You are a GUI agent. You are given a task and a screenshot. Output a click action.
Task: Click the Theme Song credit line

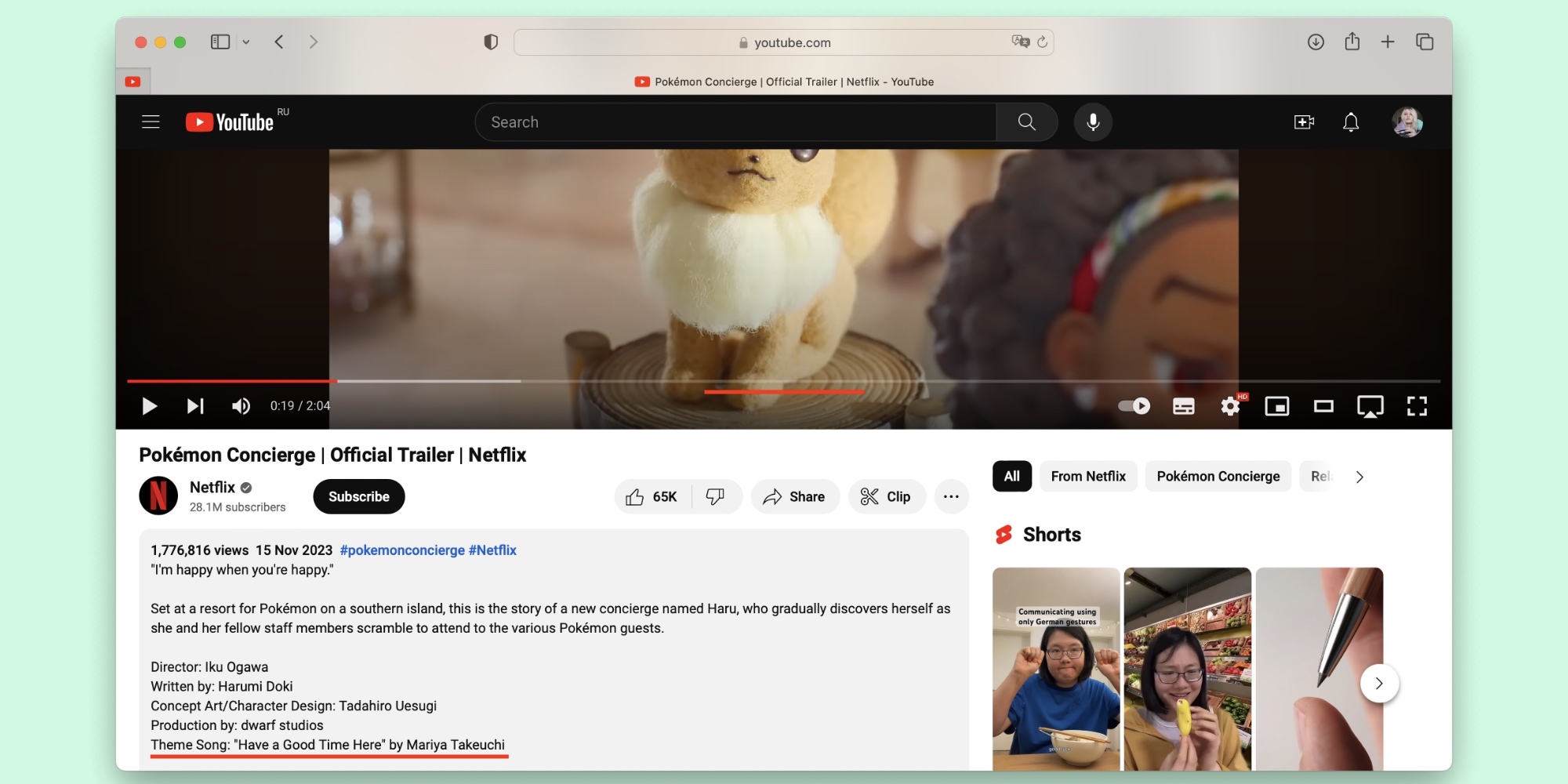tap(328, 745)
